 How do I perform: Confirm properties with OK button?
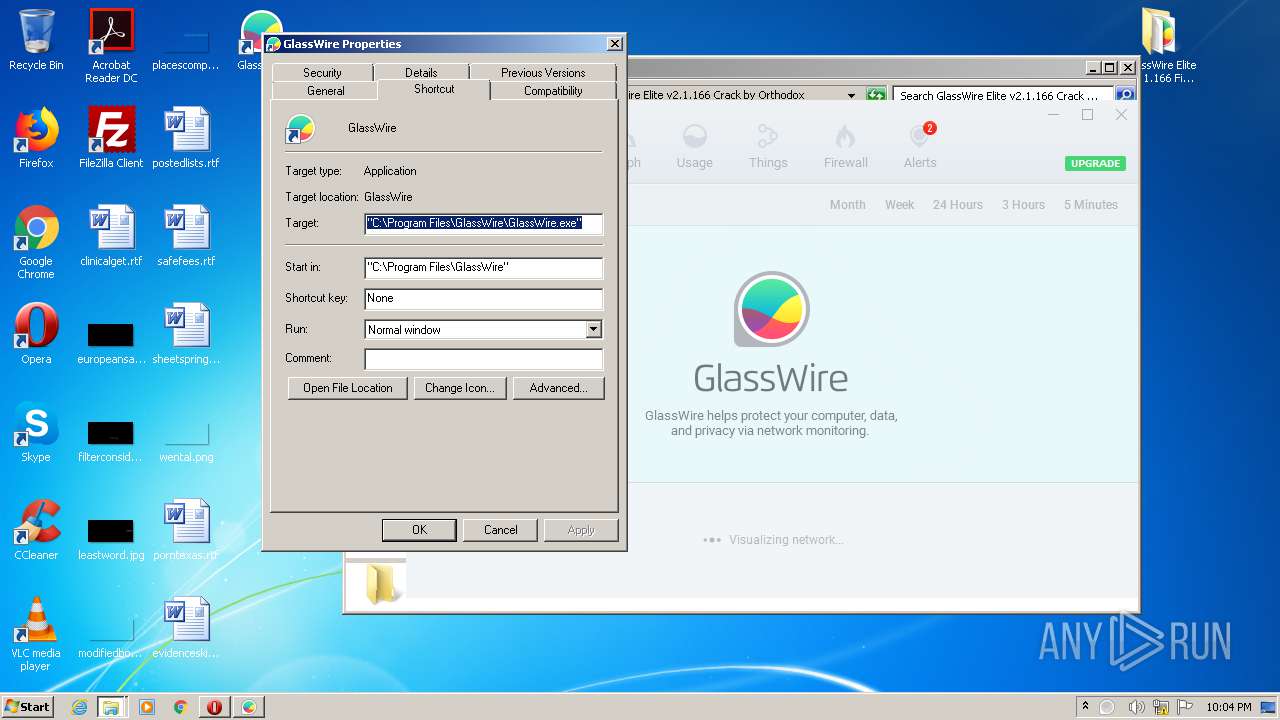tap(419, 530)
